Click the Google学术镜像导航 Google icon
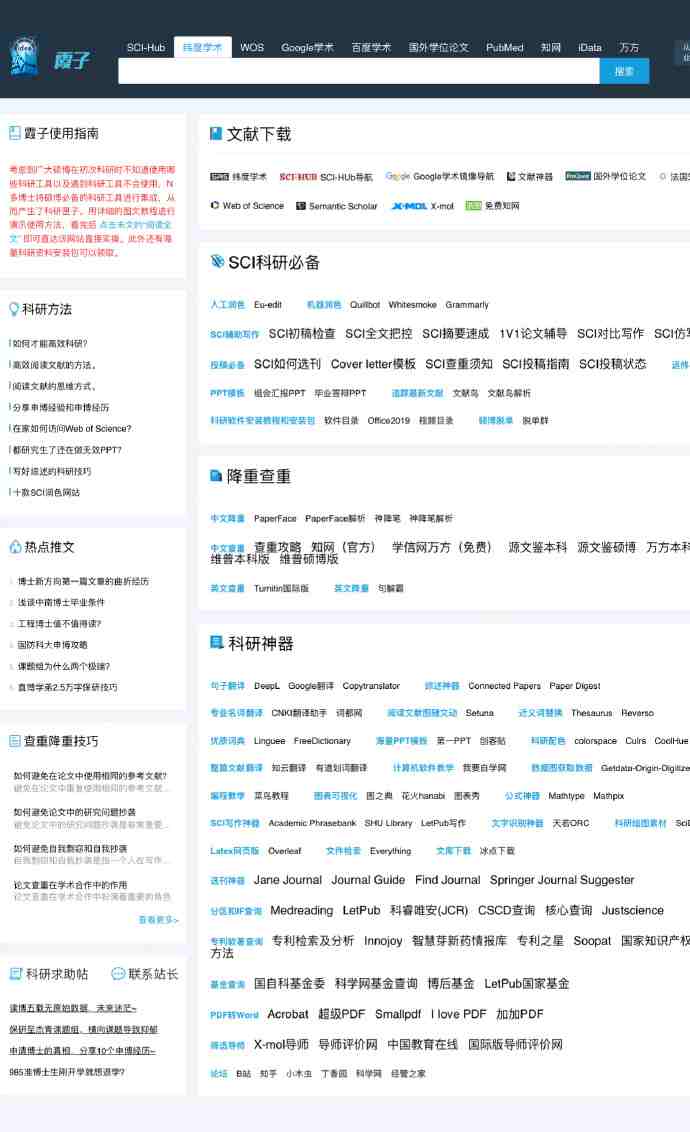This screenshot has height=1132, width=690. point(398,177)
